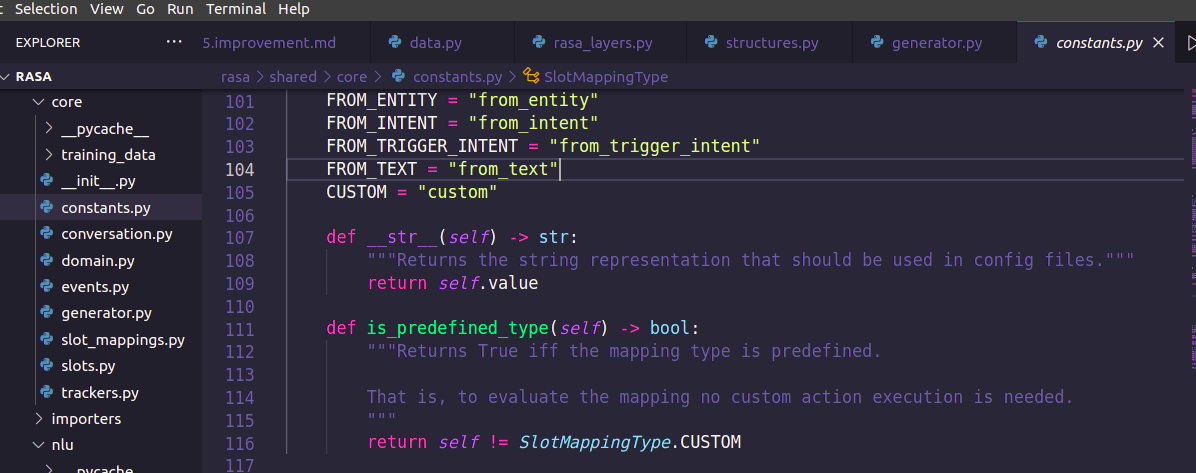This screenshot has width=1196, height=473.
Task: Open the Help menu
Action: coord(294,9)
